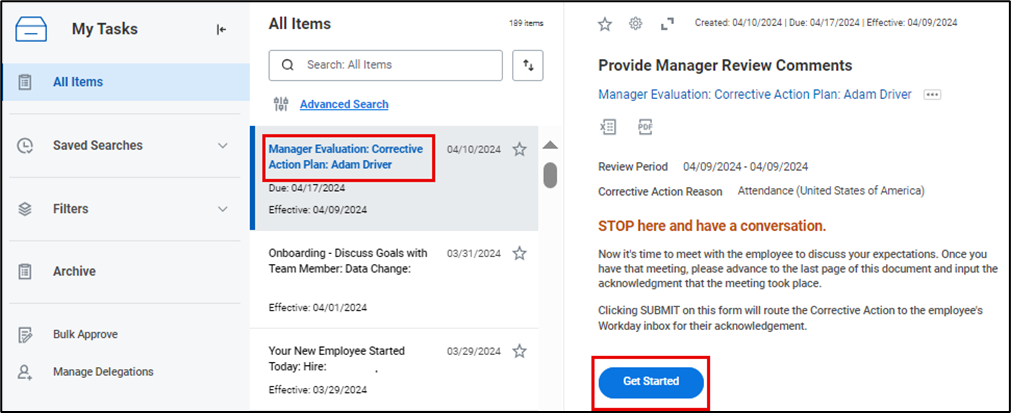The height and width of the screenshot is (413, 1011).
Task: Click the Get Started button
Action: [x=651, y=381]
